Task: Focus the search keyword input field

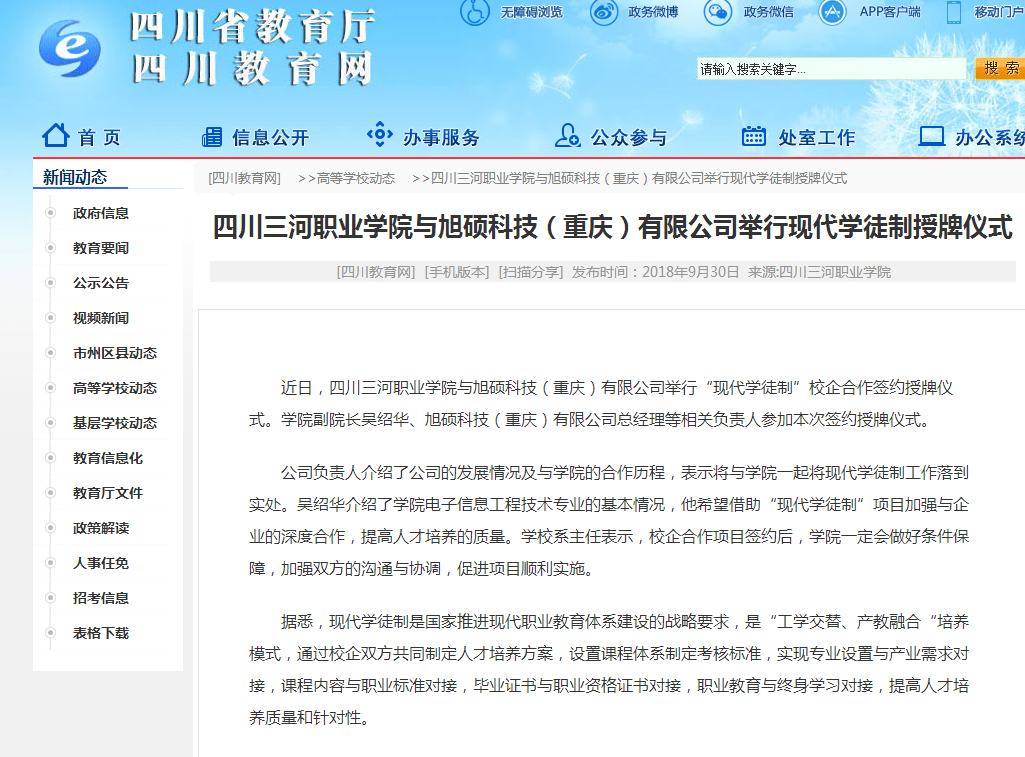Action: (832, 69)
